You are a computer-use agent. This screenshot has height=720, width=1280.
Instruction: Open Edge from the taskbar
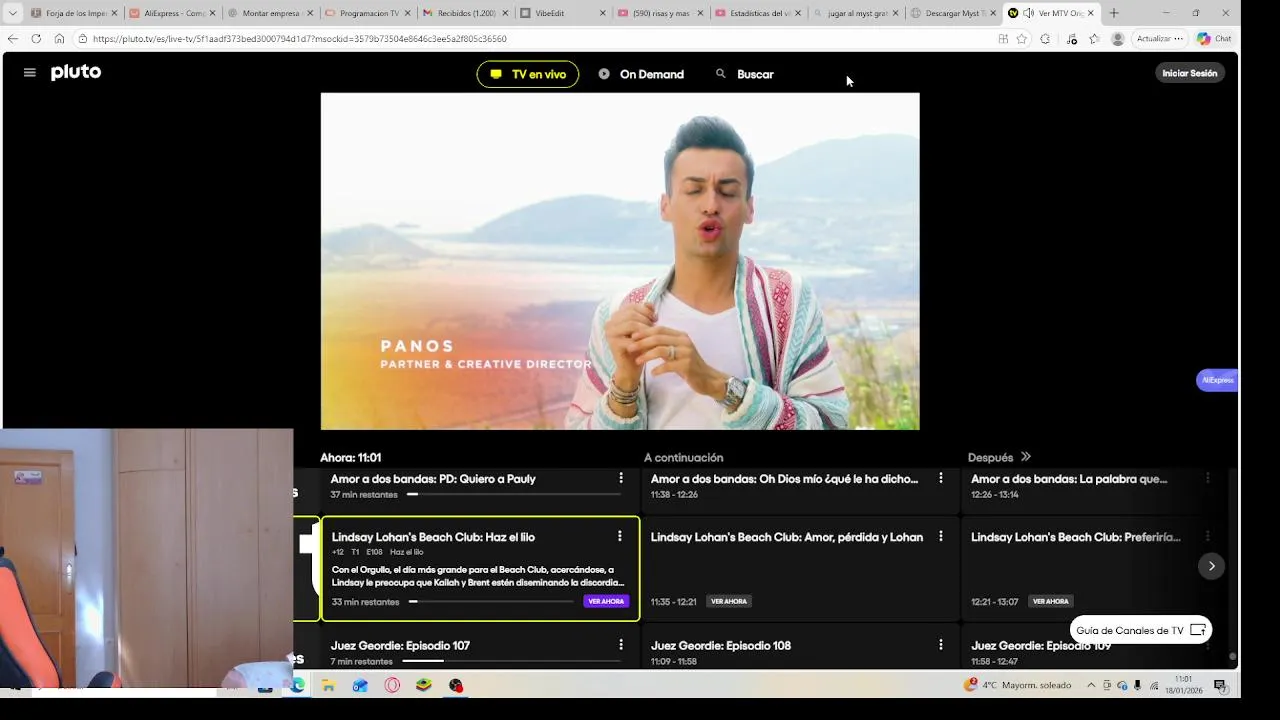[x=298, y=685]
